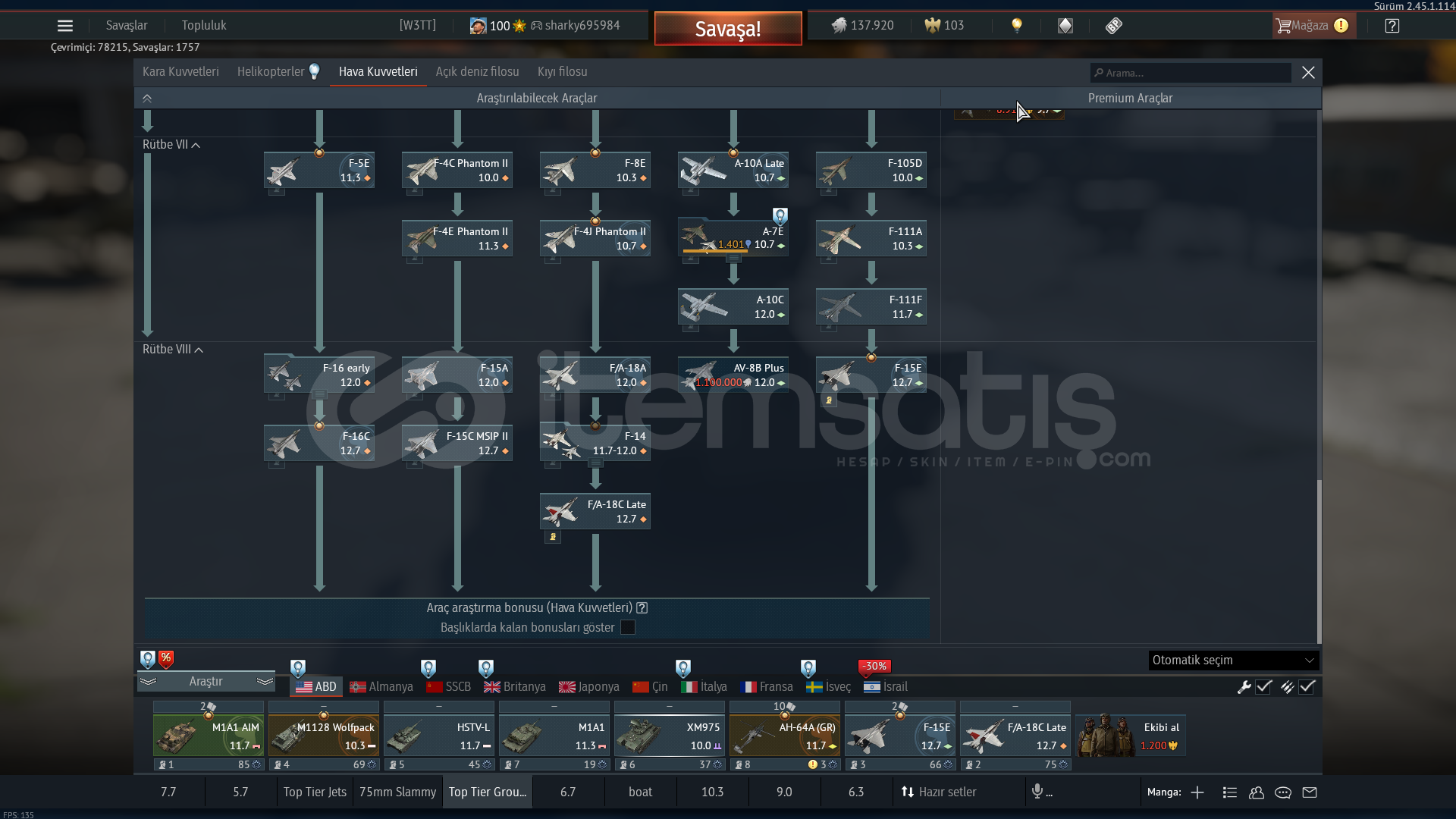The height and width of the screenshot is (819, 1456).
Task: Select the İsrail nation tab
Action: (x=886, y=687)
